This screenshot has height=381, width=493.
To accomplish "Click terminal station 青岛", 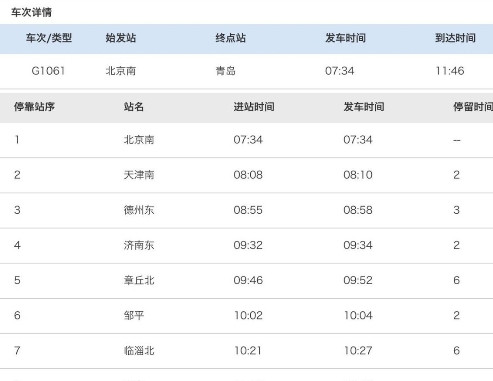I will tap(226, 71).
